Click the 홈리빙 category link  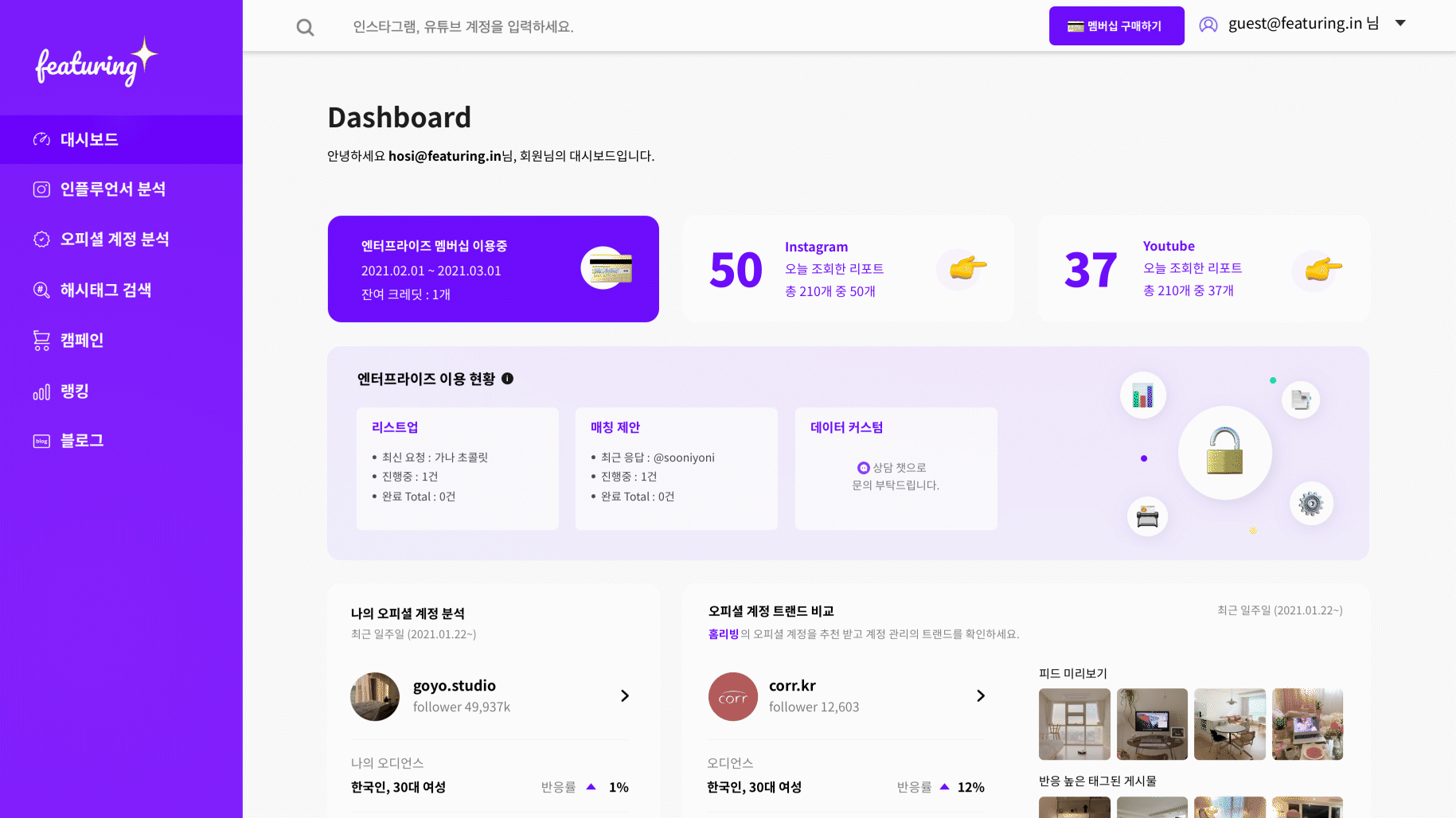(x=723, y=634)
